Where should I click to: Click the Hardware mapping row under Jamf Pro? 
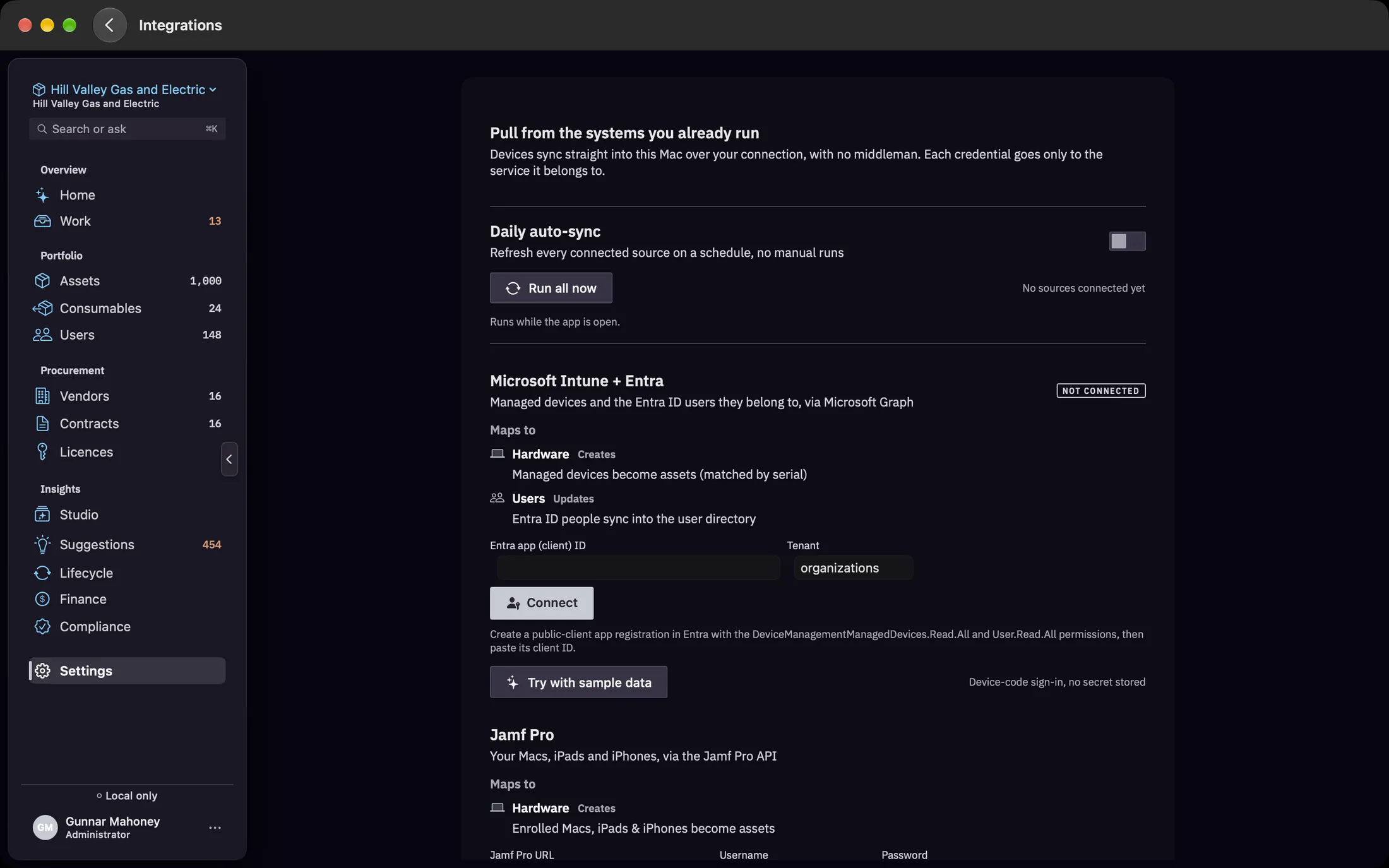click(632, 818)
